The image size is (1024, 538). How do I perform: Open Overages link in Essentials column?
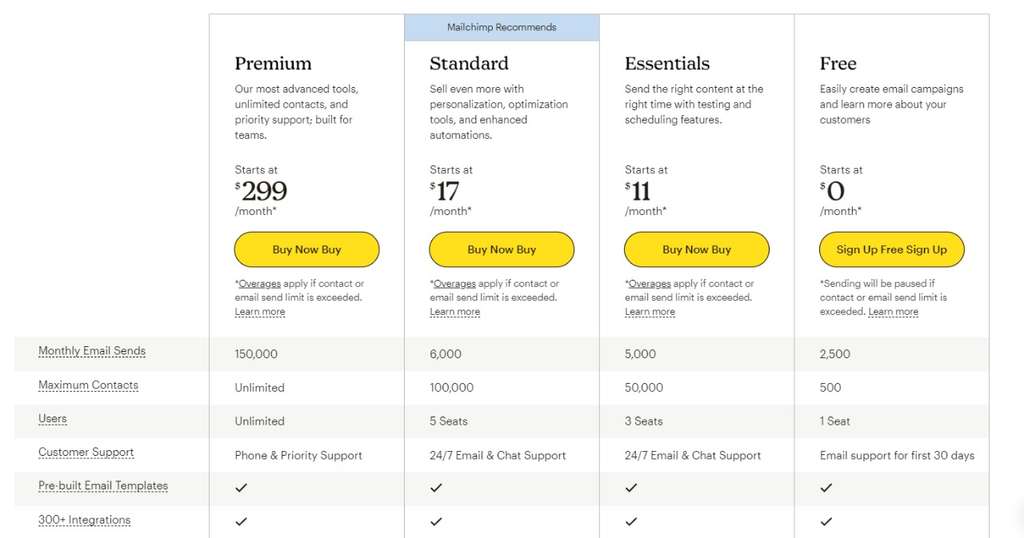click(x=649, y=284)
